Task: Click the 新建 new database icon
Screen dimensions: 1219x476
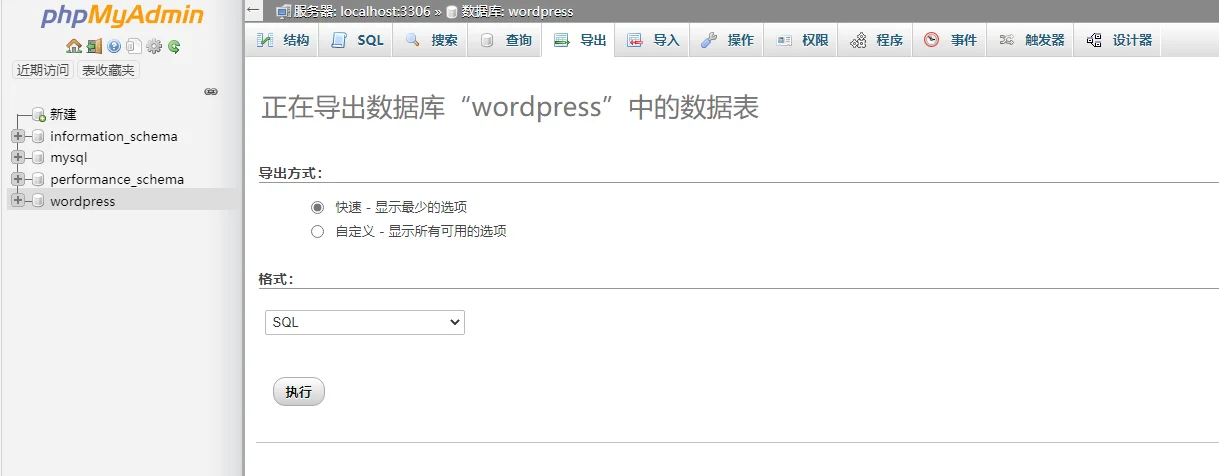Action: click(39, 115)
